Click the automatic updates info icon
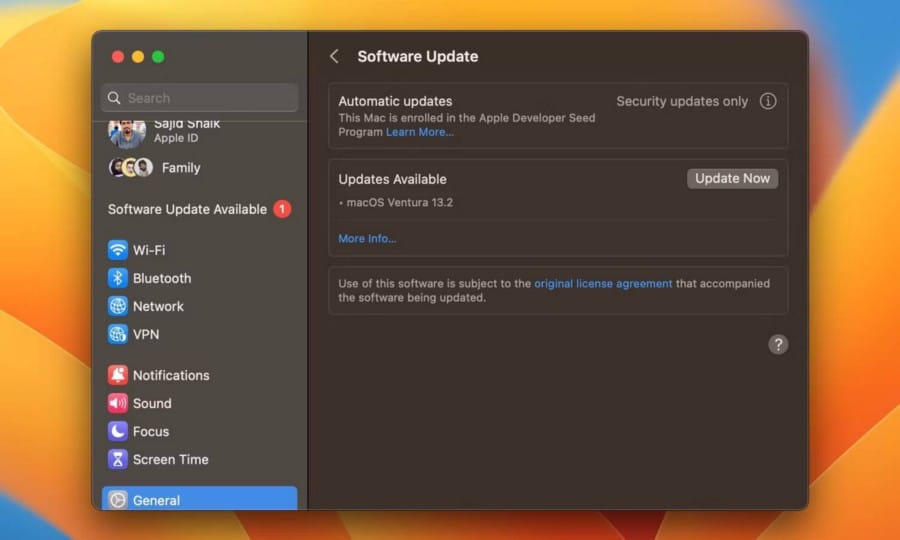900x540 pixels. (768, 101)
